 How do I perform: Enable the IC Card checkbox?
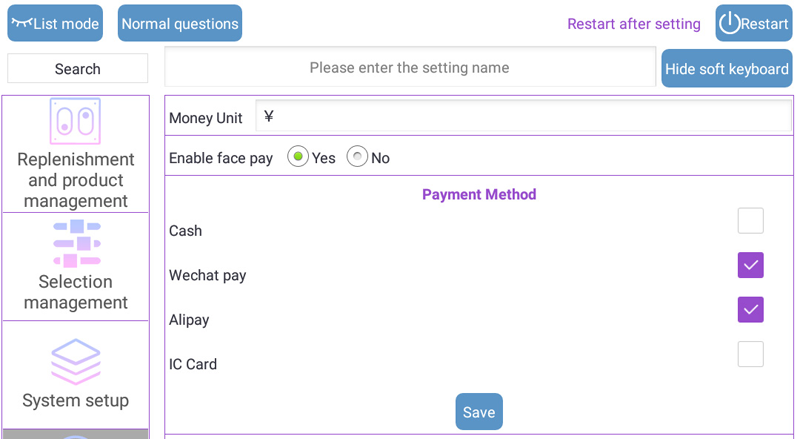click(751, 354)
